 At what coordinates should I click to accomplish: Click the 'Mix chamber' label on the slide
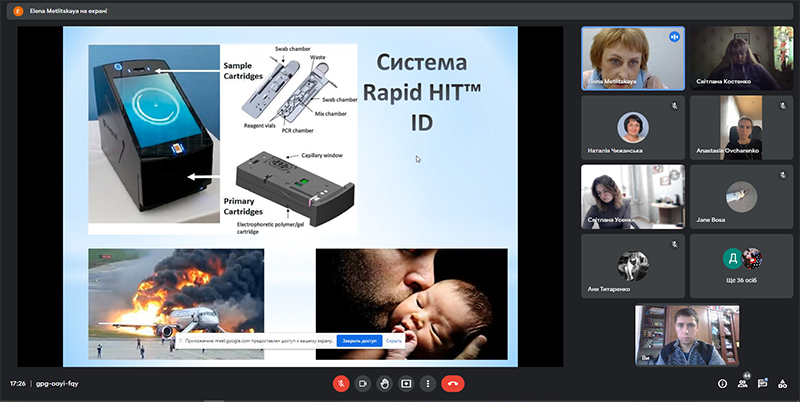[x=331, y=114]
